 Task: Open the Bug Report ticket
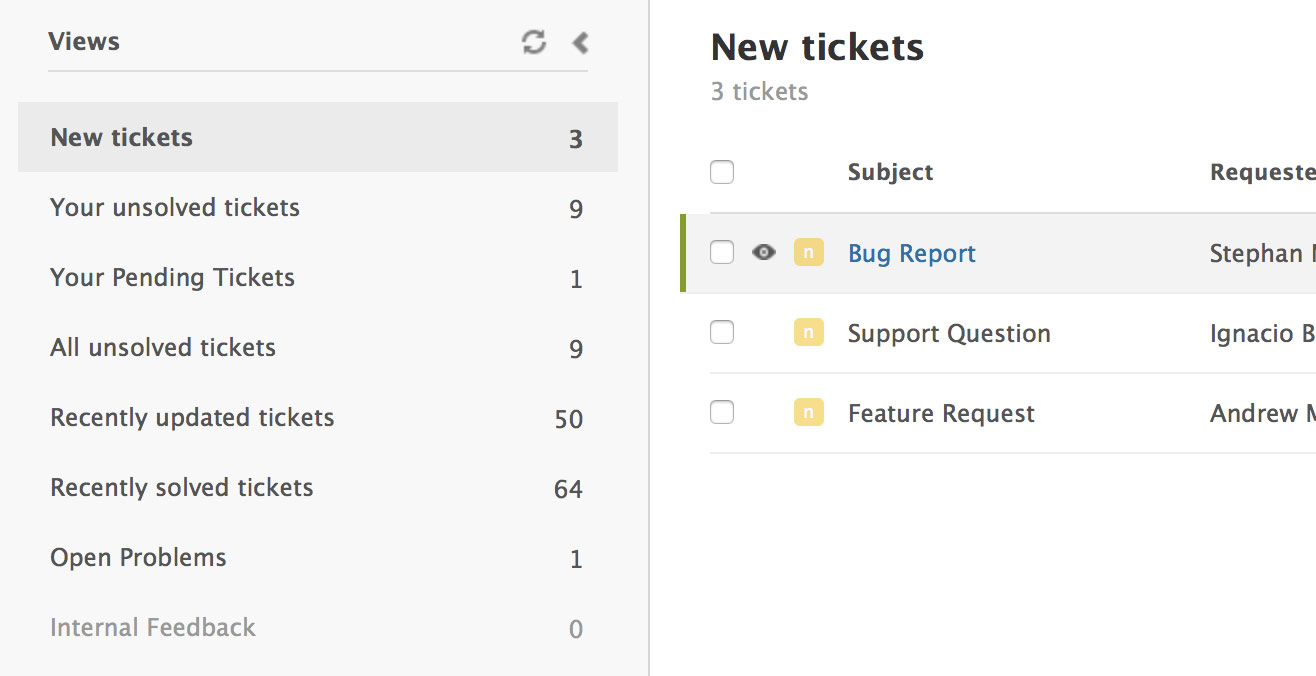coord(911,253)
